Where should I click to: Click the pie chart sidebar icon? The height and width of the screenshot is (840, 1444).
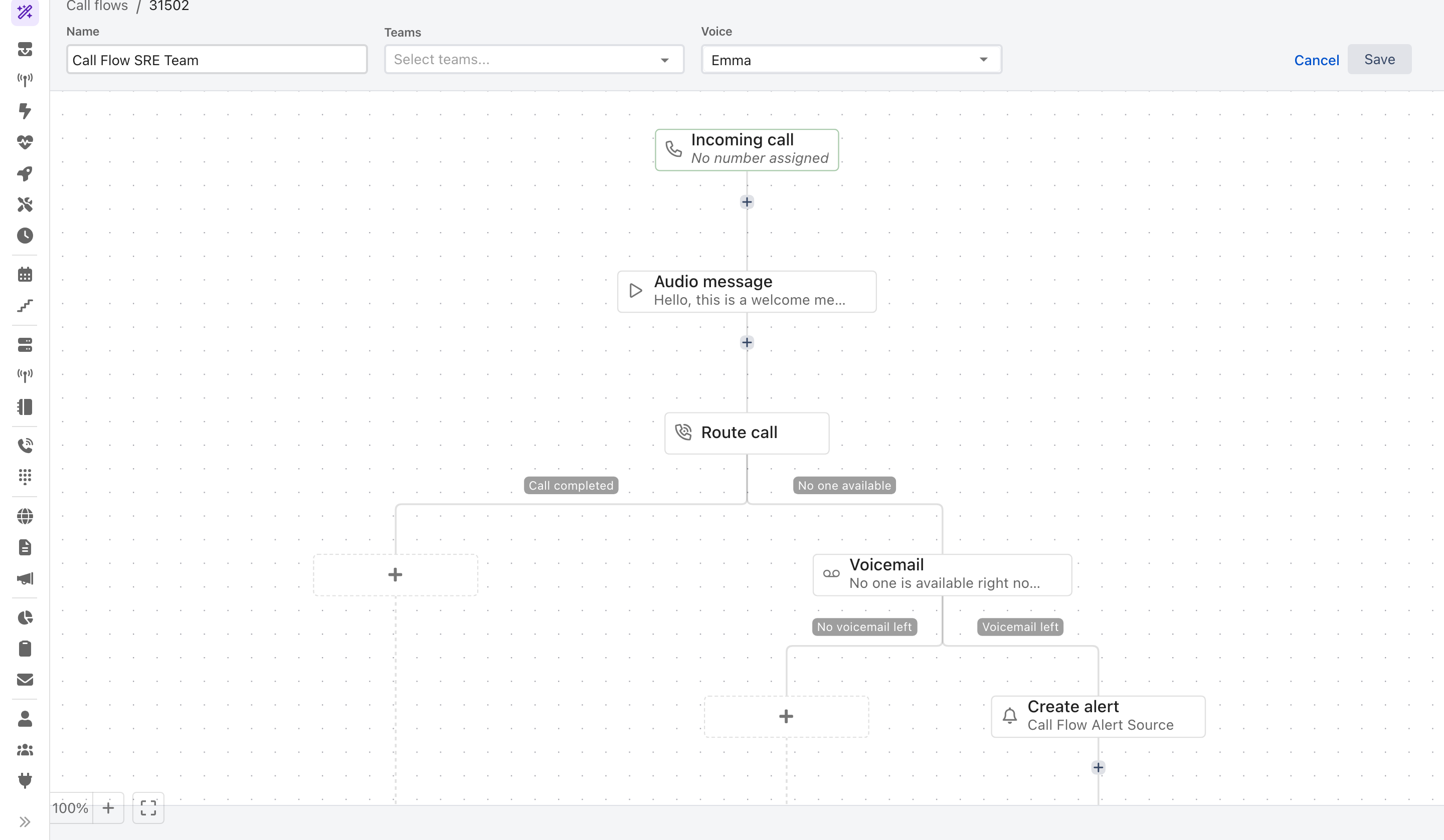25,617
